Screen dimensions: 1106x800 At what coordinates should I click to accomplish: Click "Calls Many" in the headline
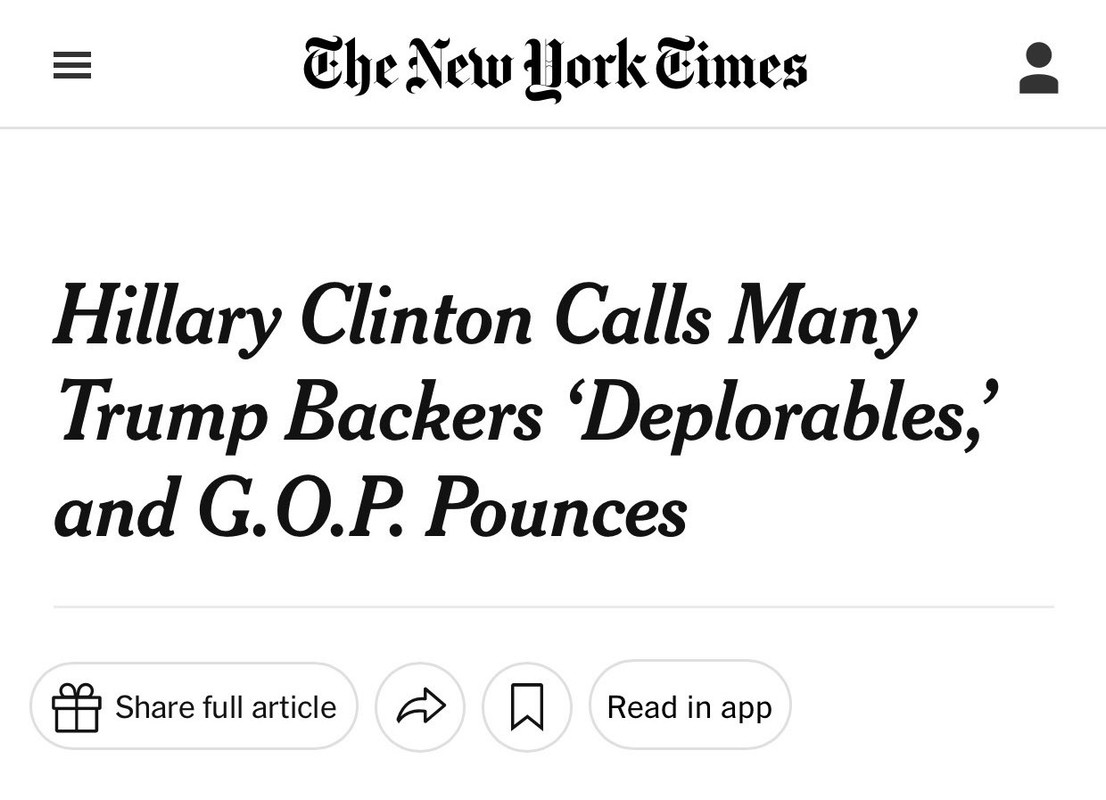(735, 318)
